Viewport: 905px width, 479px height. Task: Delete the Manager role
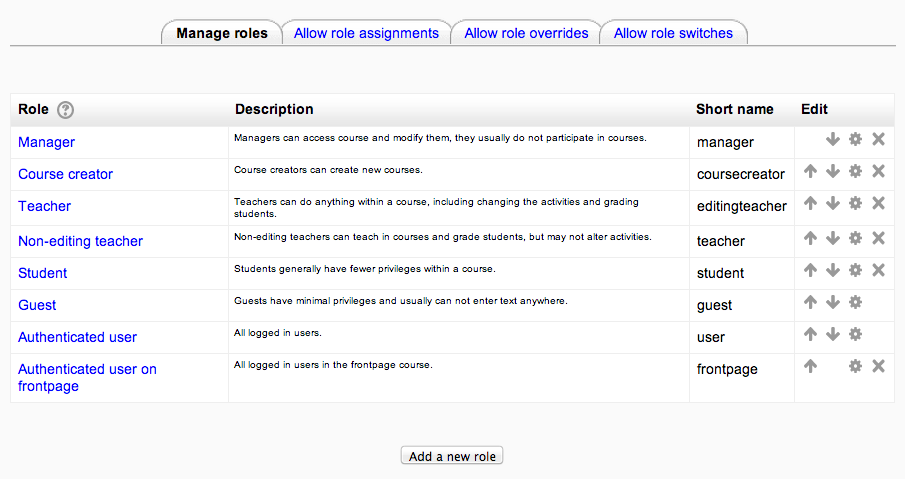pyautogui.click(x=878, y=139)
